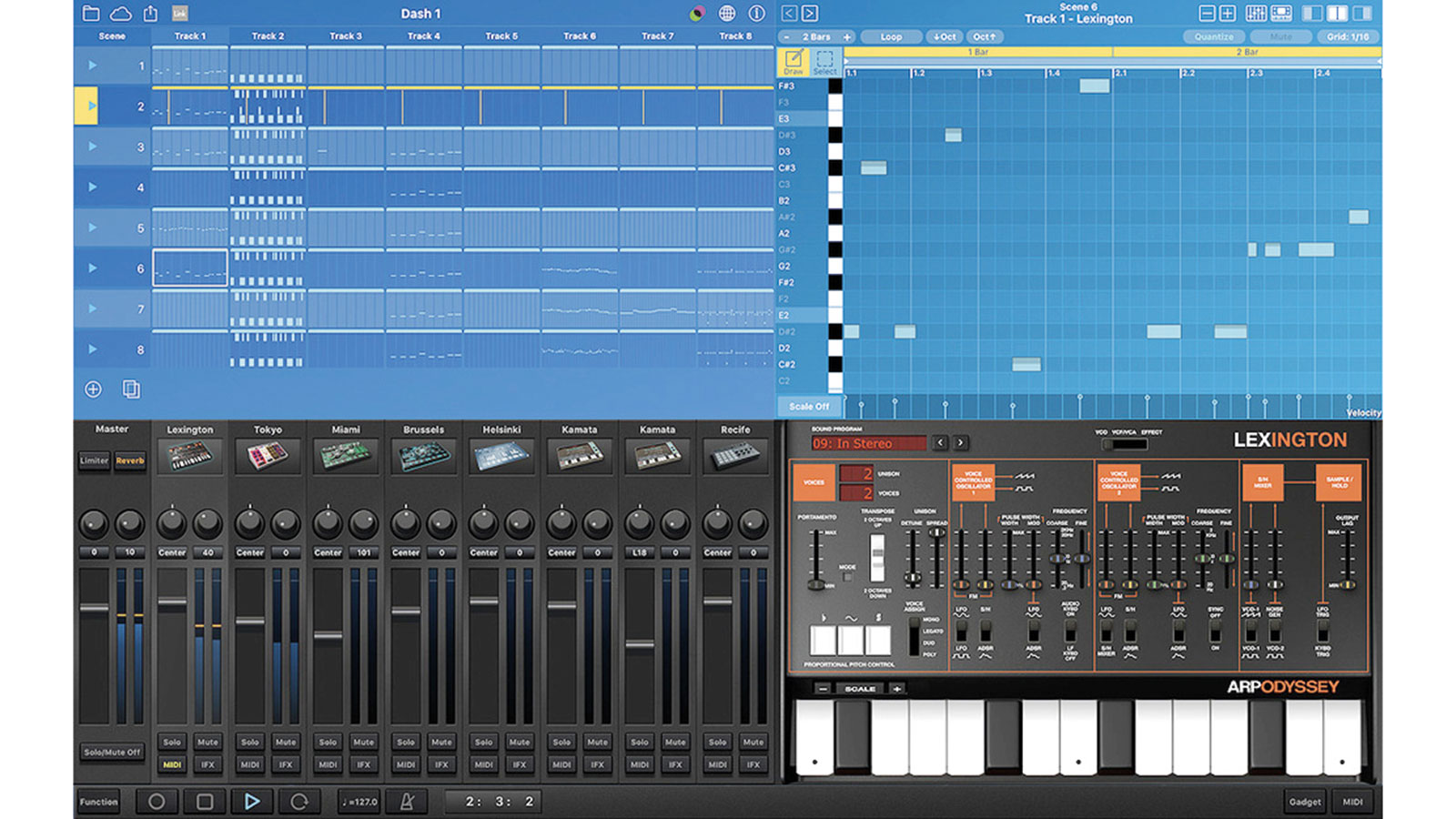1456x819 pixels.
Task: Shift notes up with Oct up button
Action: 984,37
